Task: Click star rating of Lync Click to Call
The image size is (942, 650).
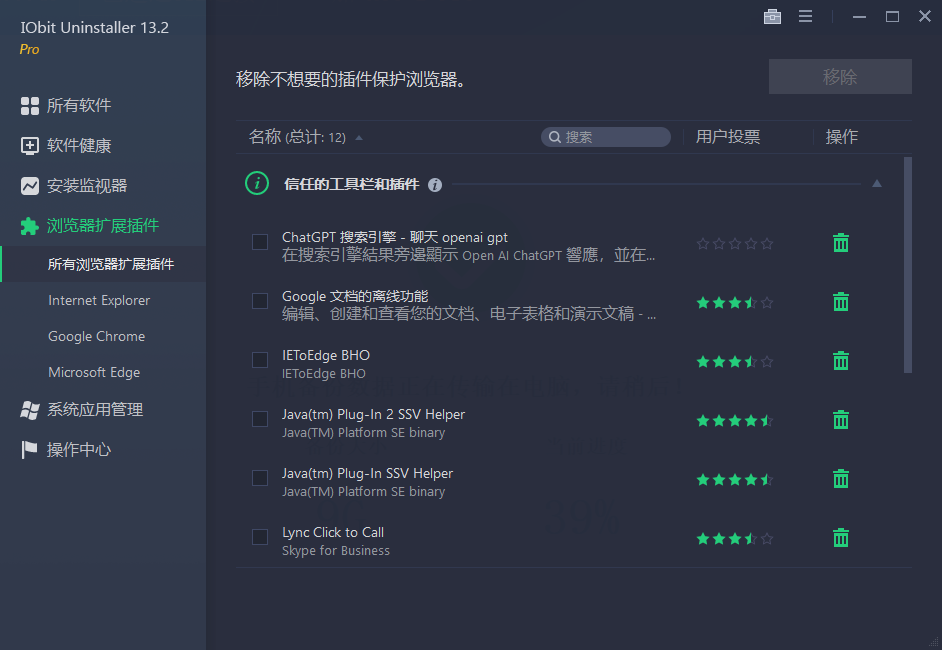Action: click(x=735, y=538)
